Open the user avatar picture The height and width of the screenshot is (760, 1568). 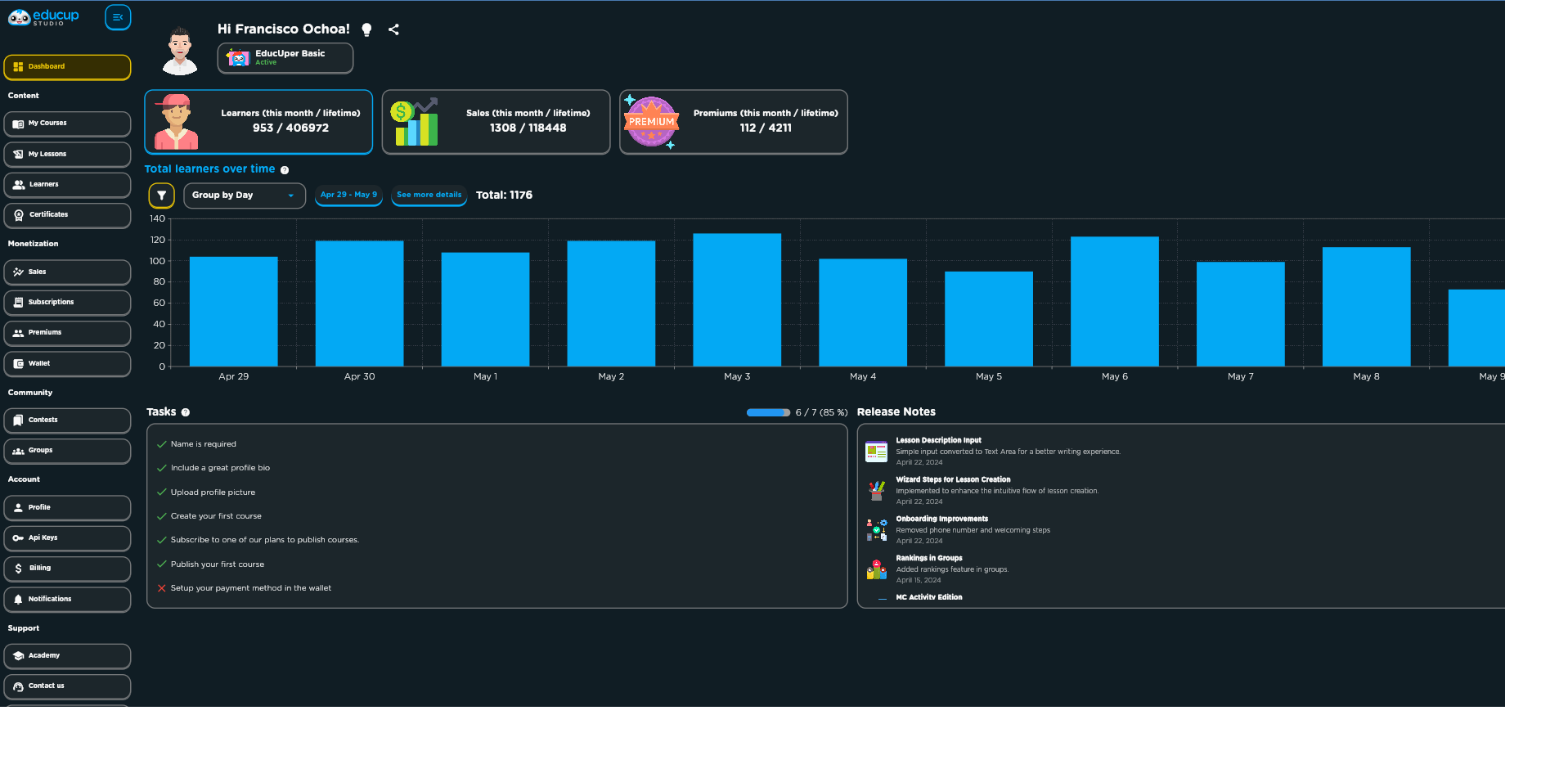[180, 51]
